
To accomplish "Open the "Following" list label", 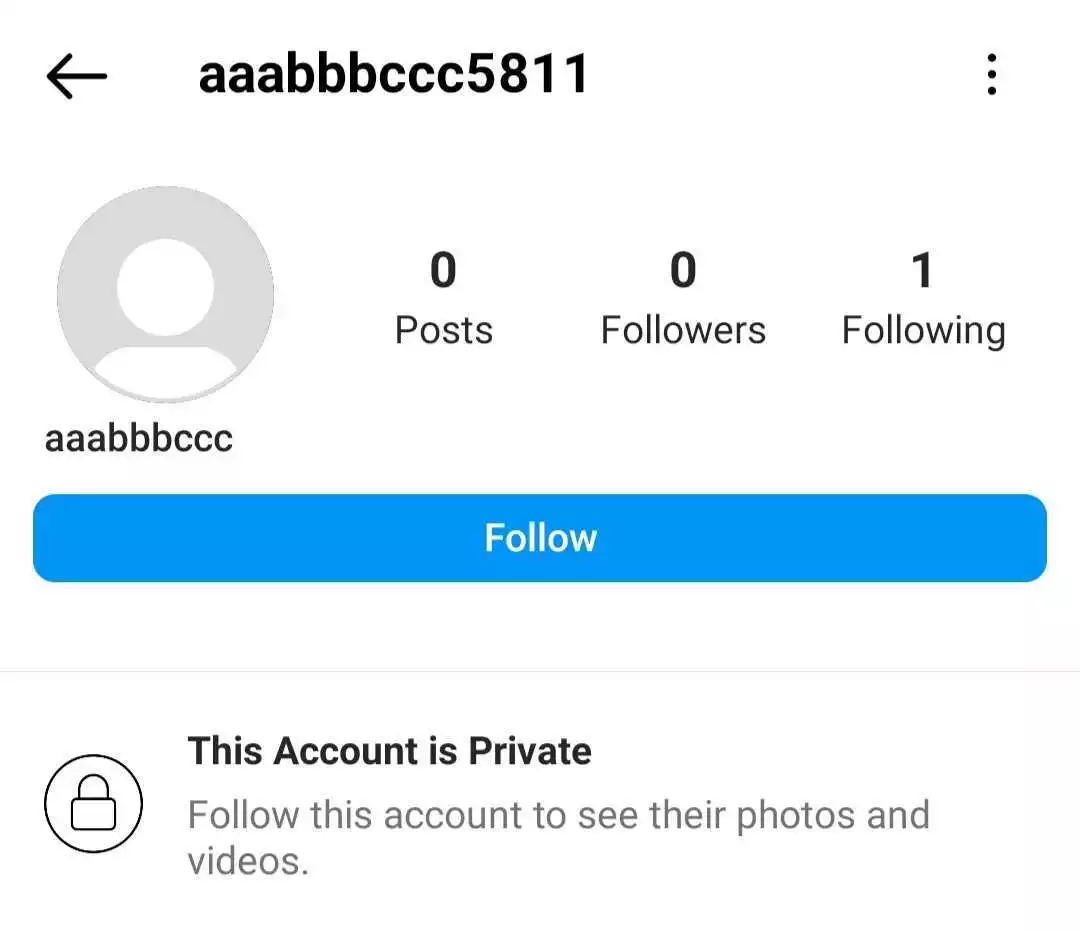I will click(923, 330).
